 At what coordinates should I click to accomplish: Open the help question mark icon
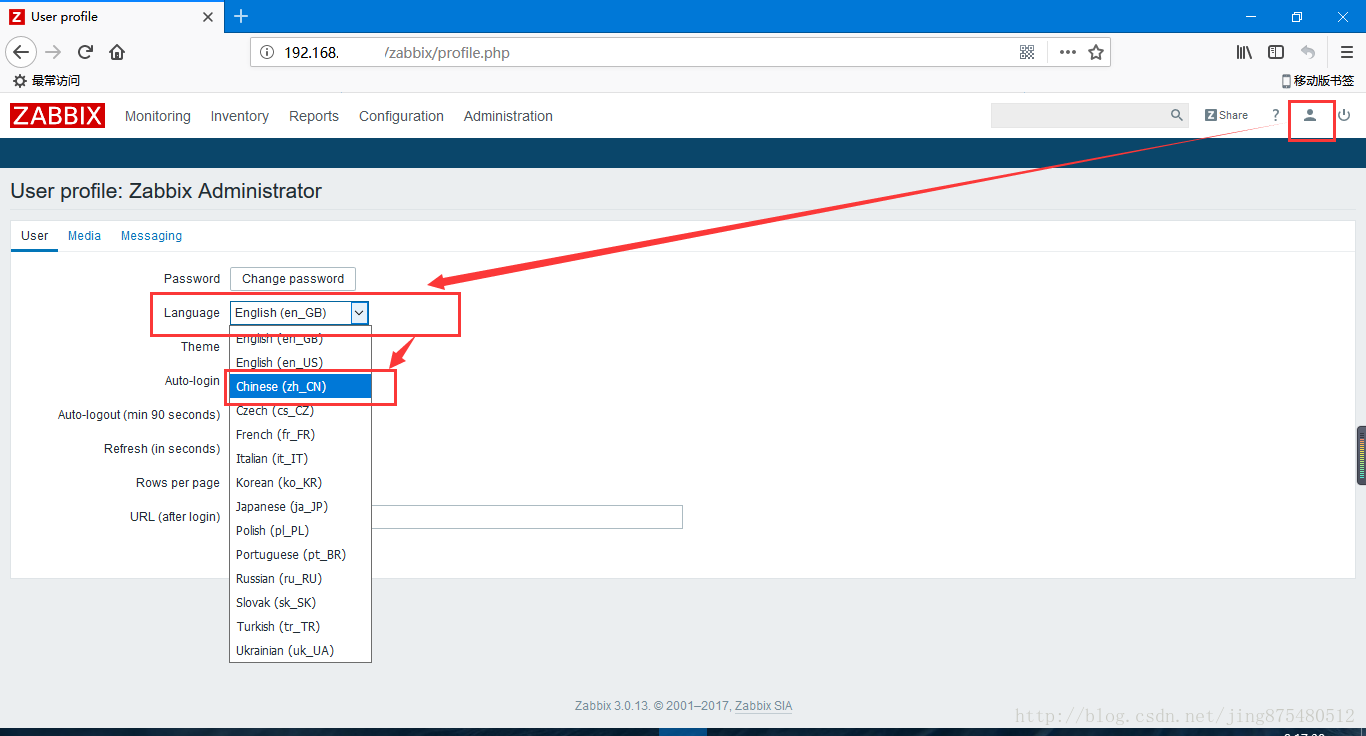click(x=1275, y=116)
